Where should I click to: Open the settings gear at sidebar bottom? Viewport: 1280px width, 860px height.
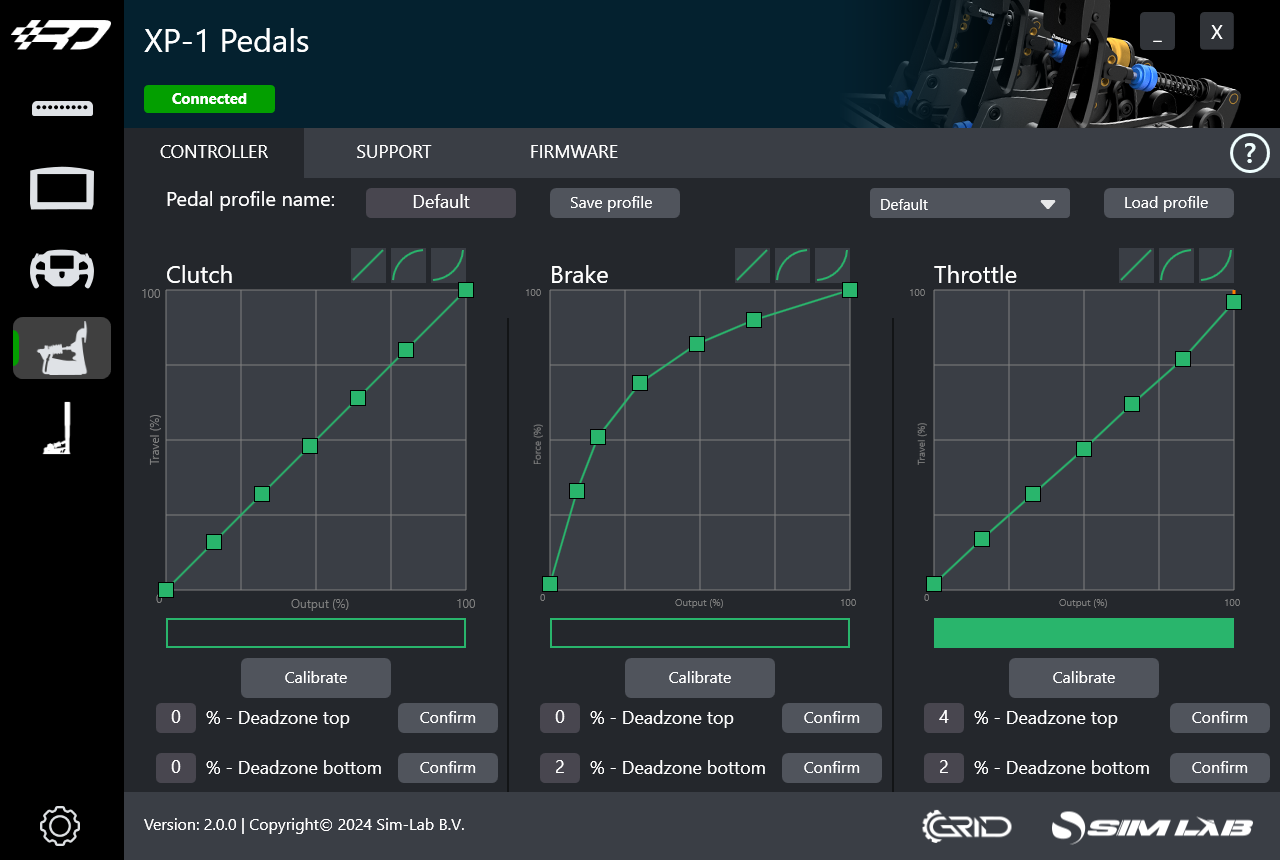coord(59,826)
